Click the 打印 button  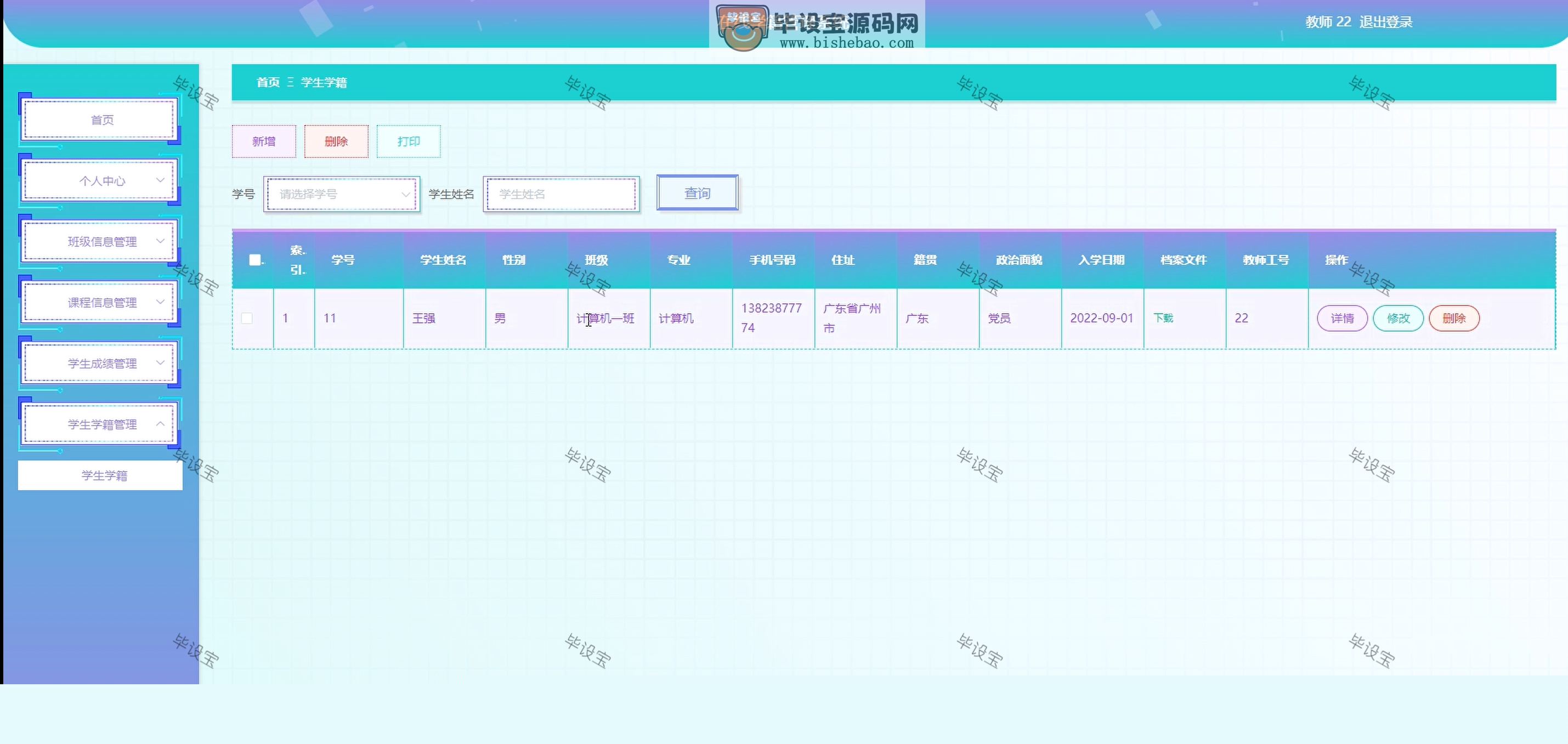(x=408, y=141)
